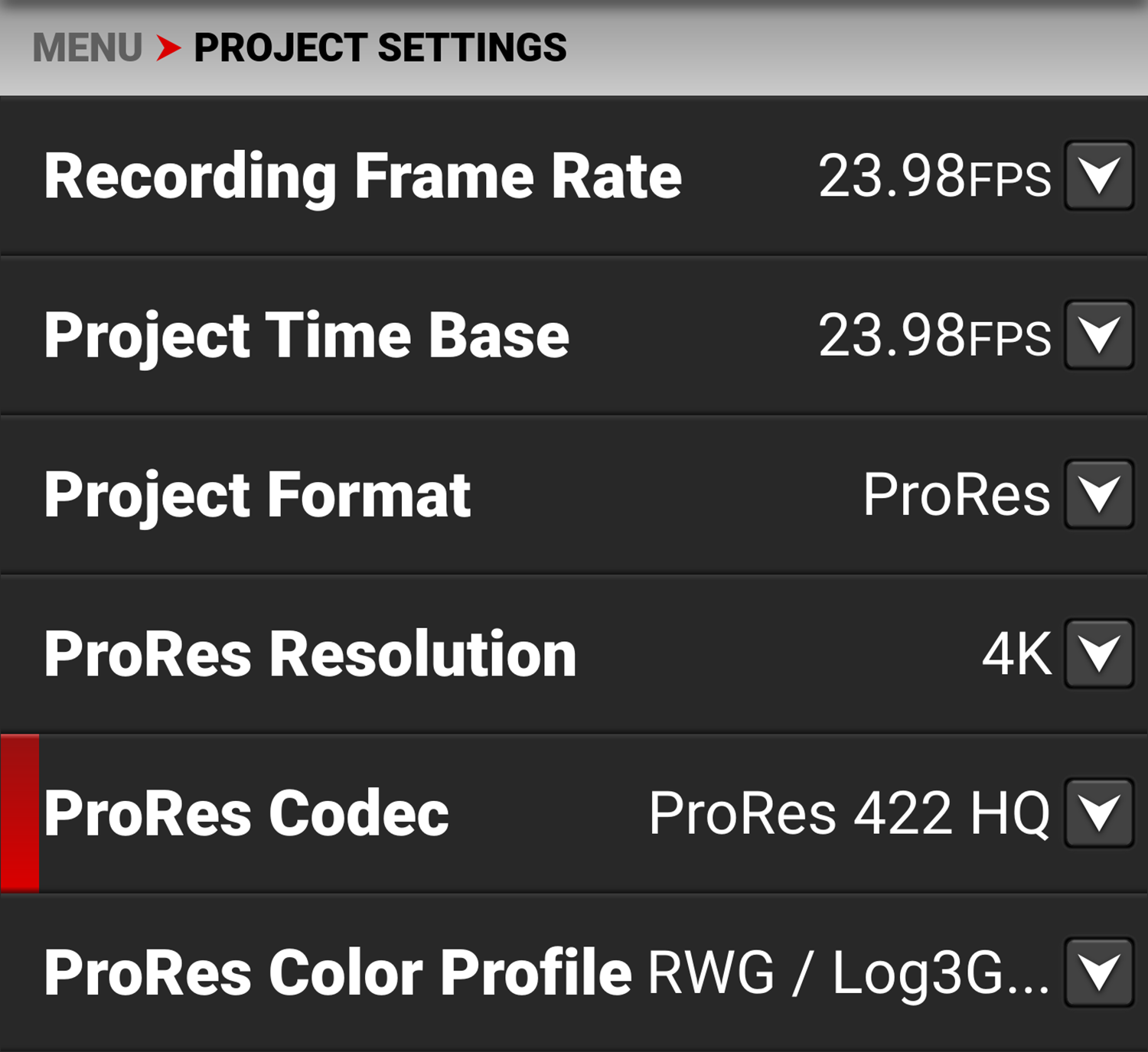1148x1052 pixels.
Task: Click the 4K resolution value
Action: [1017, 654]
